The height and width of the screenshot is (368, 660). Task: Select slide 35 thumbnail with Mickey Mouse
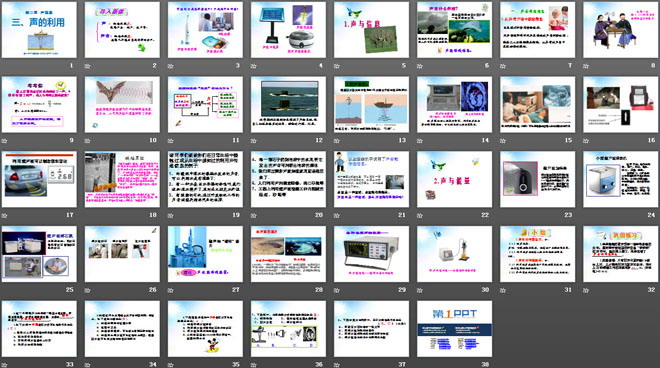click(x=205, y=328)
